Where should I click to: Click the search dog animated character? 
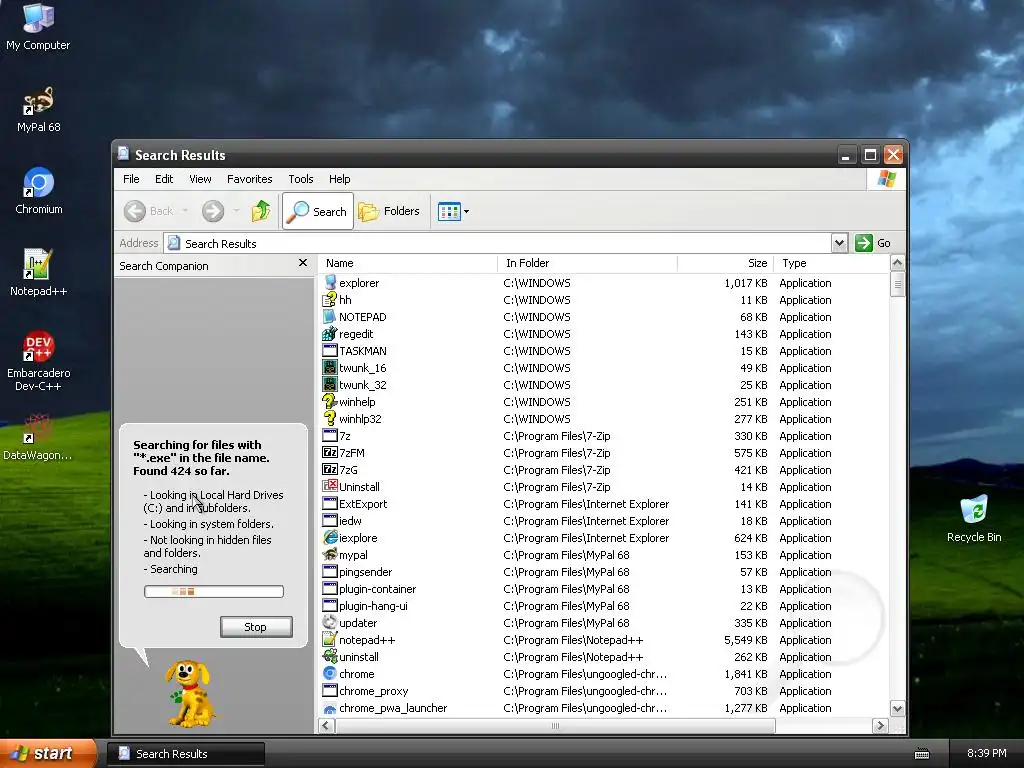coord(189,693)
